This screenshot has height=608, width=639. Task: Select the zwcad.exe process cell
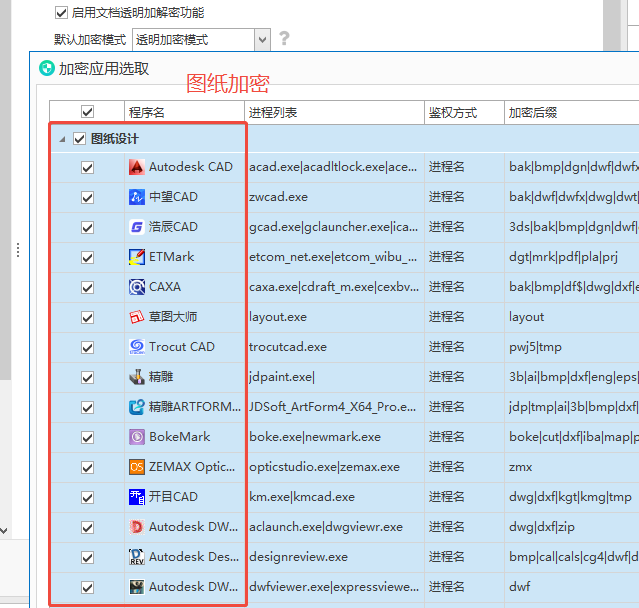click(334, 197)
